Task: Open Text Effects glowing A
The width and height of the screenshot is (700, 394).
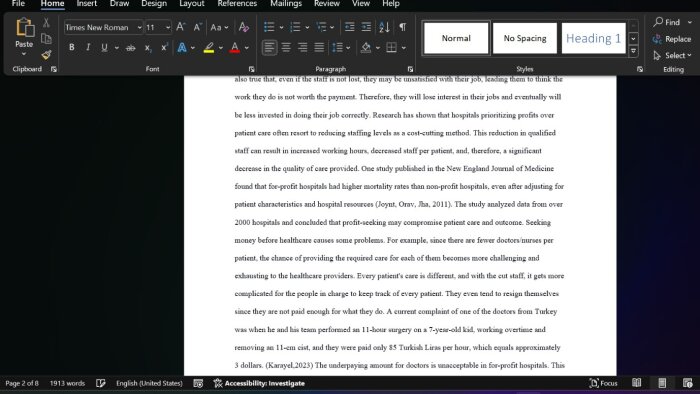Action: tap(182, 48)
